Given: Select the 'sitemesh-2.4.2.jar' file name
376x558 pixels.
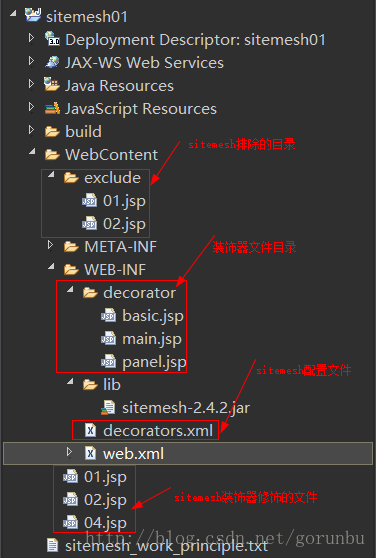Looking at the screenshot, I should click(x=186, y=408).
